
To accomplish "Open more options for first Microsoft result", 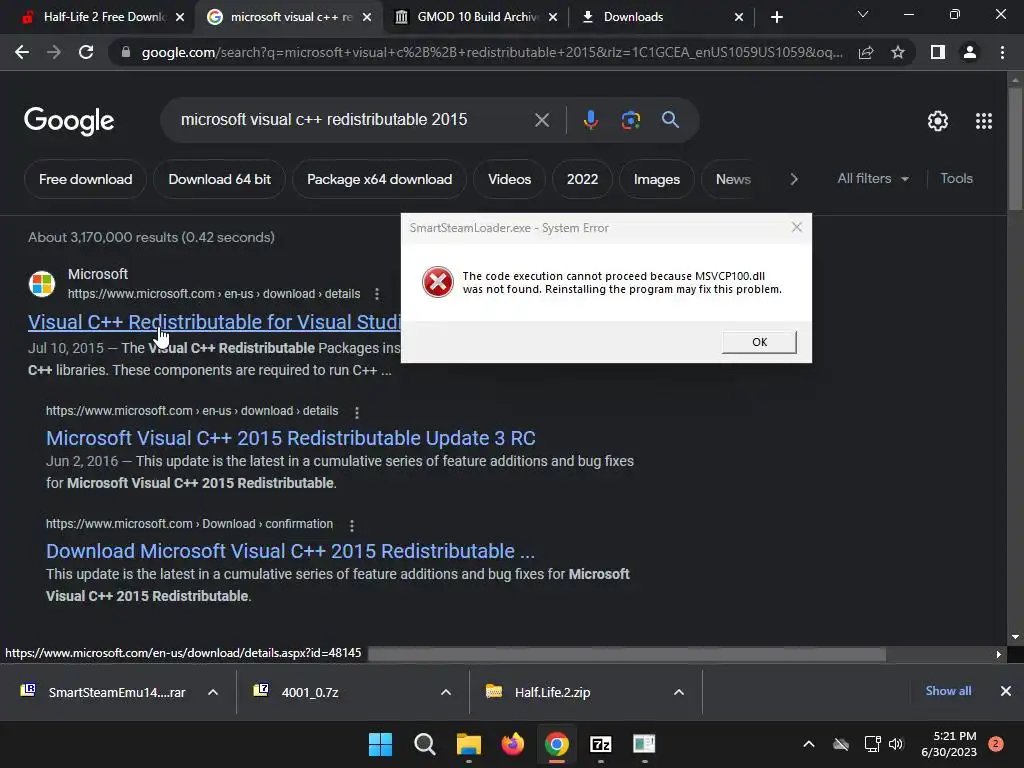I will tap(377, 295).
